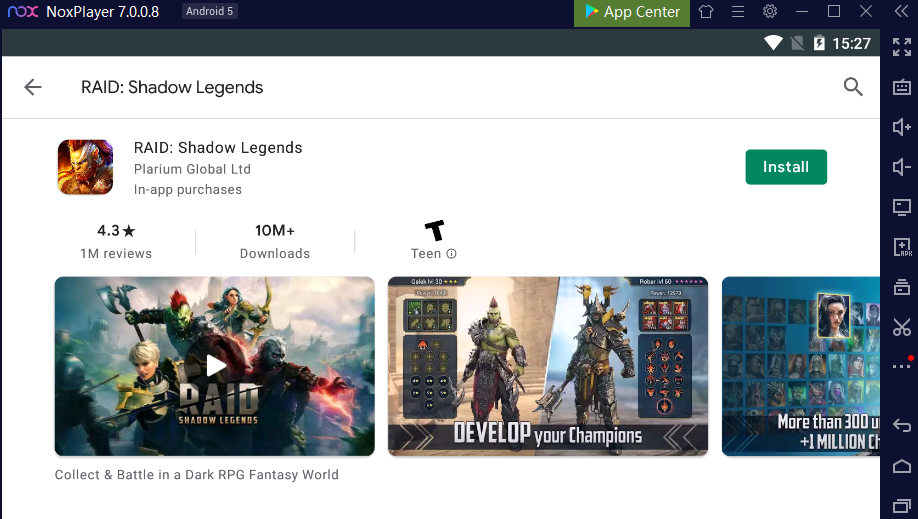Open the App Center in NoxPlayer title bar
The height and width of the screenshot is (519, 918).
632,12
